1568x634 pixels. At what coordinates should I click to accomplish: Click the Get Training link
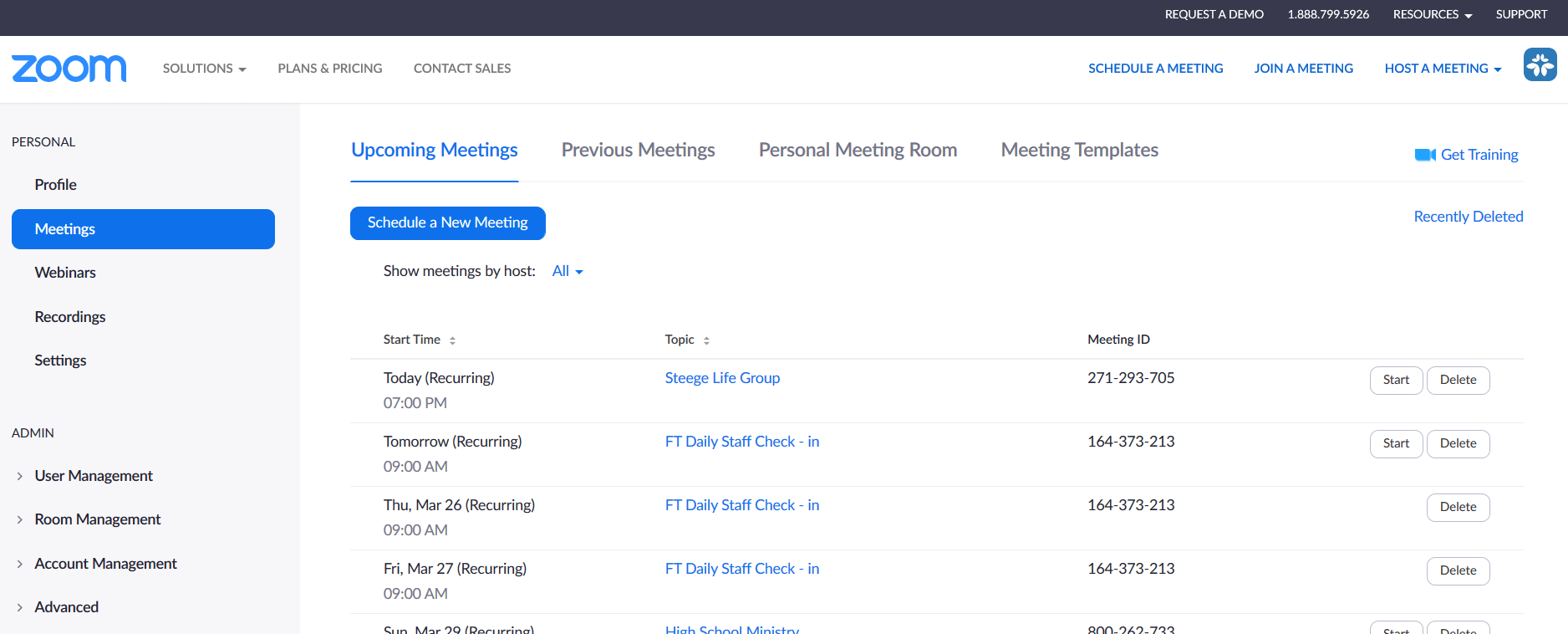1479,155
